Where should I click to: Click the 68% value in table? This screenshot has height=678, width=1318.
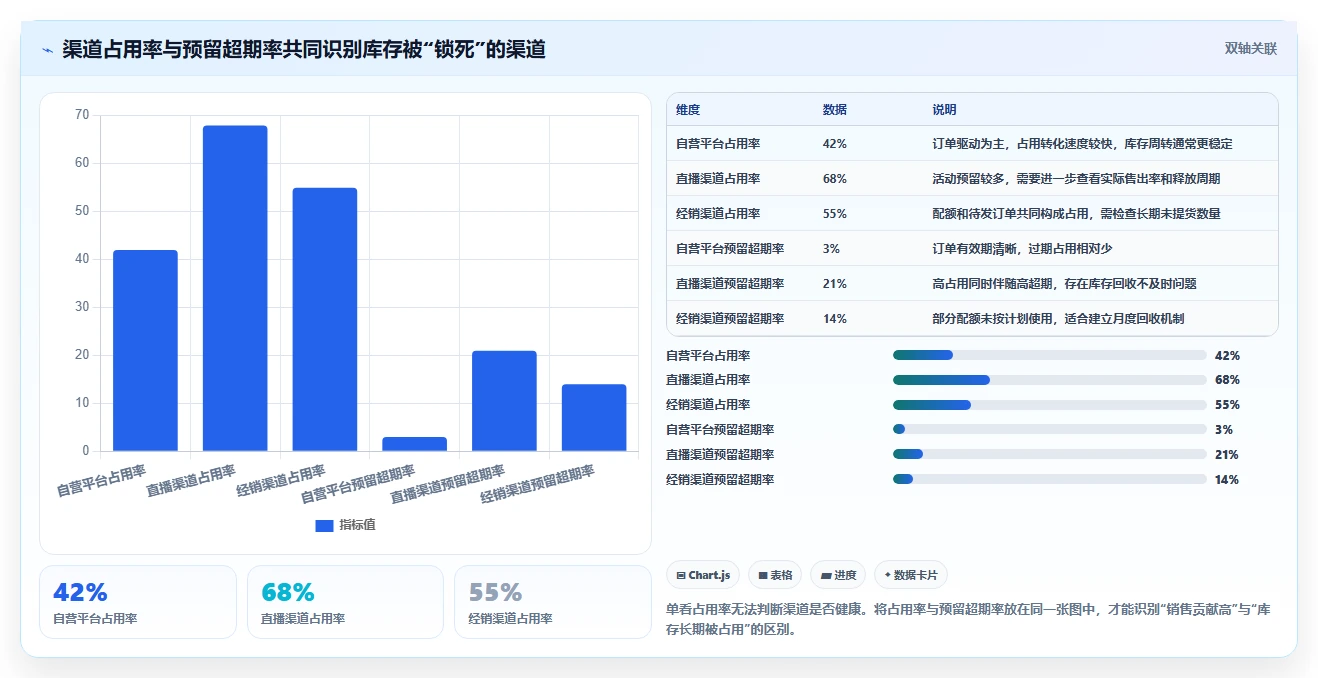[x=835, y=179]
